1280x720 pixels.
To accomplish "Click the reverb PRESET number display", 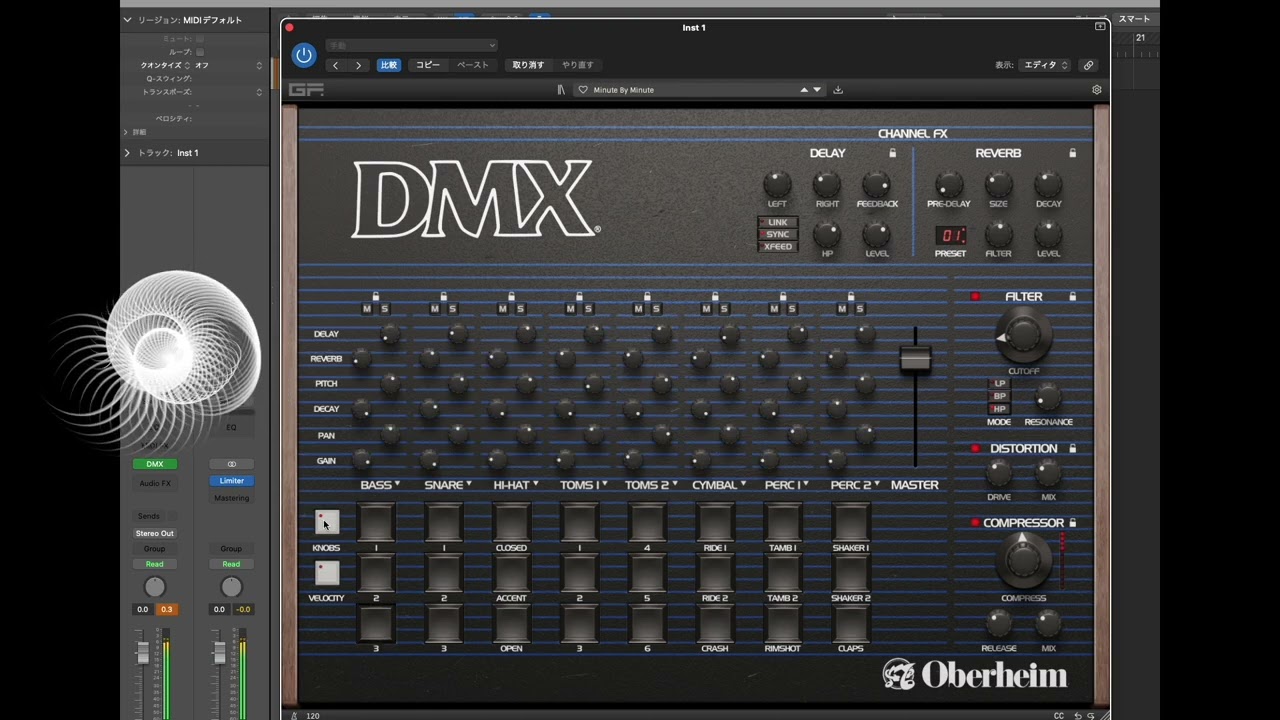I will 950,236.
